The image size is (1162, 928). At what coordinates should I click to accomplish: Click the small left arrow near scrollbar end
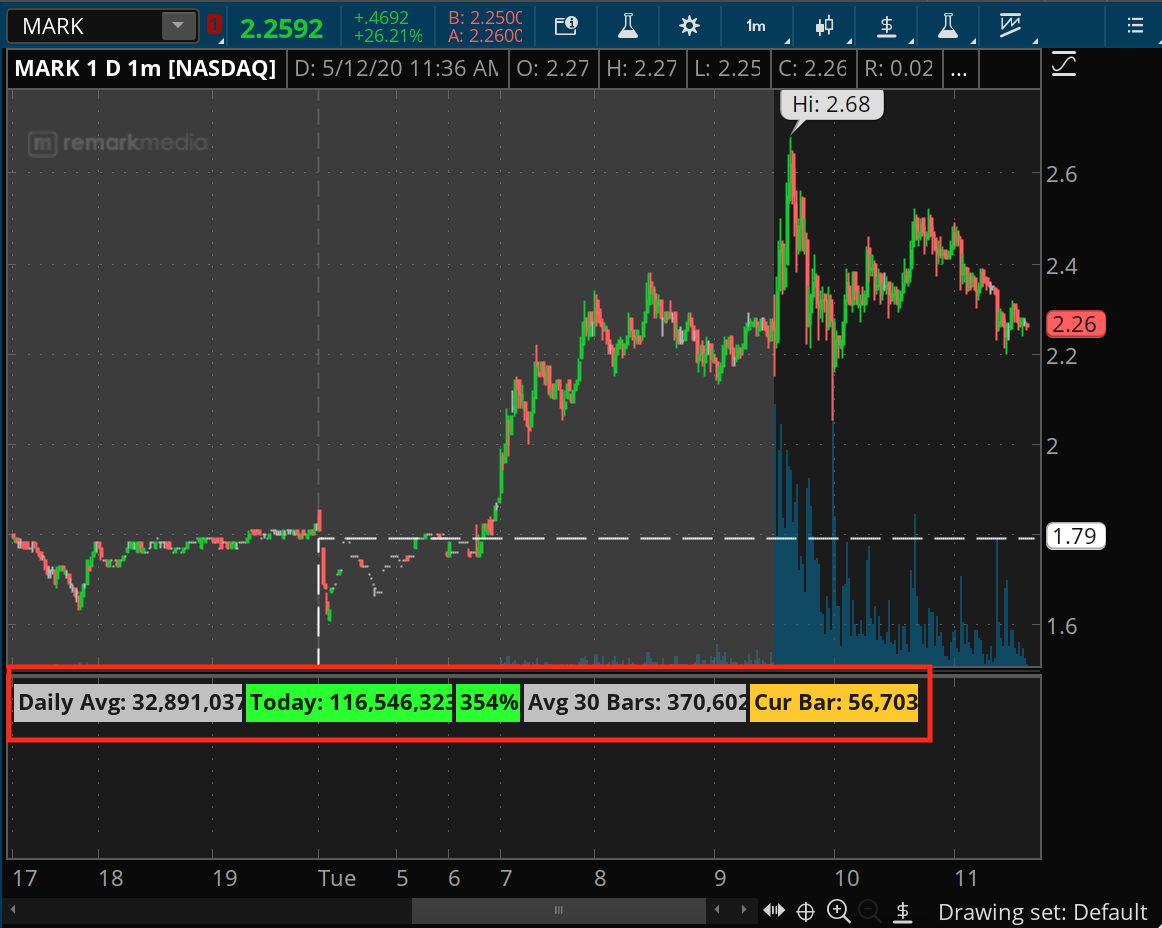(x=717, y=909)
